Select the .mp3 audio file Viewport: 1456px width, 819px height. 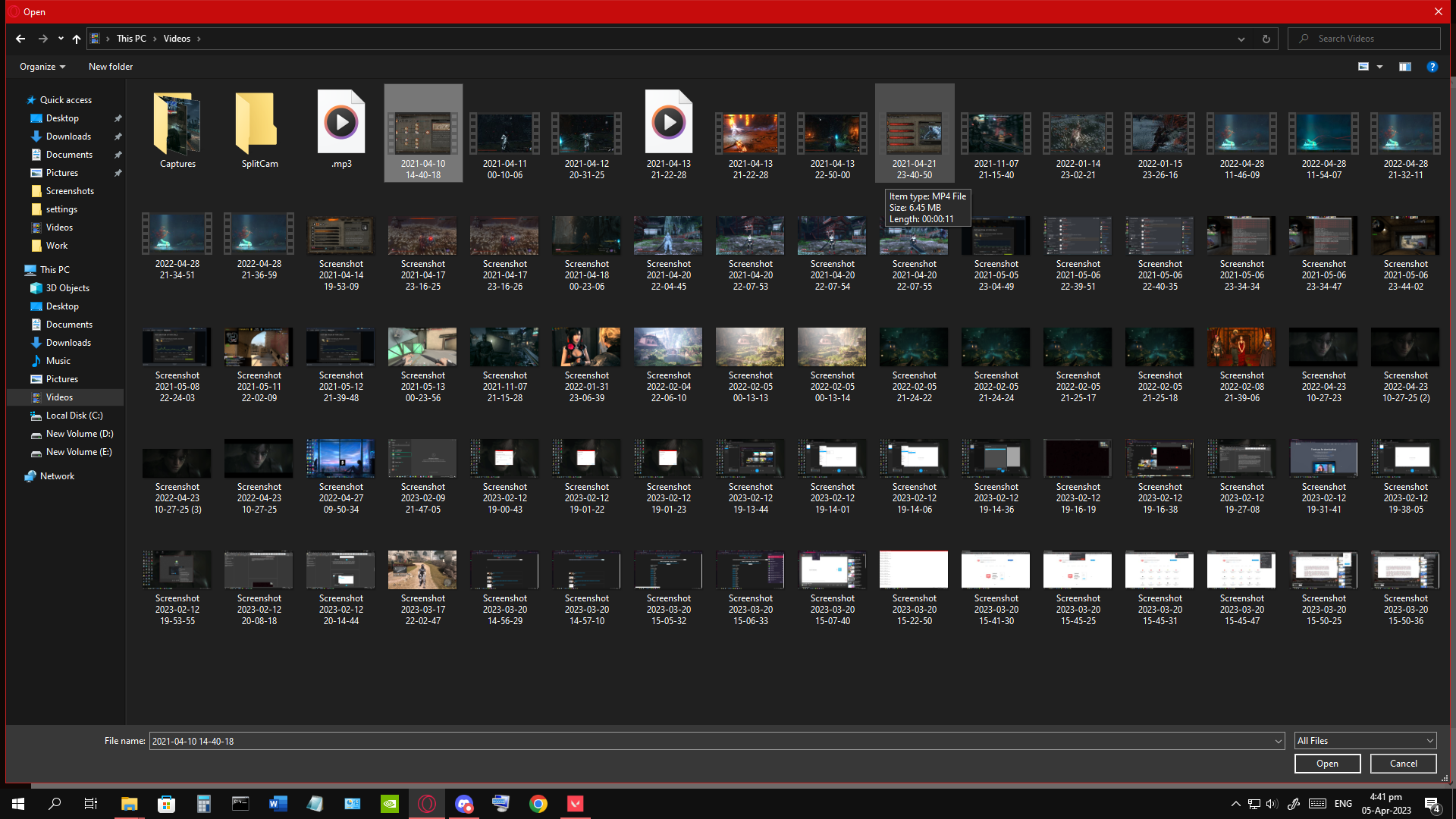341,130
